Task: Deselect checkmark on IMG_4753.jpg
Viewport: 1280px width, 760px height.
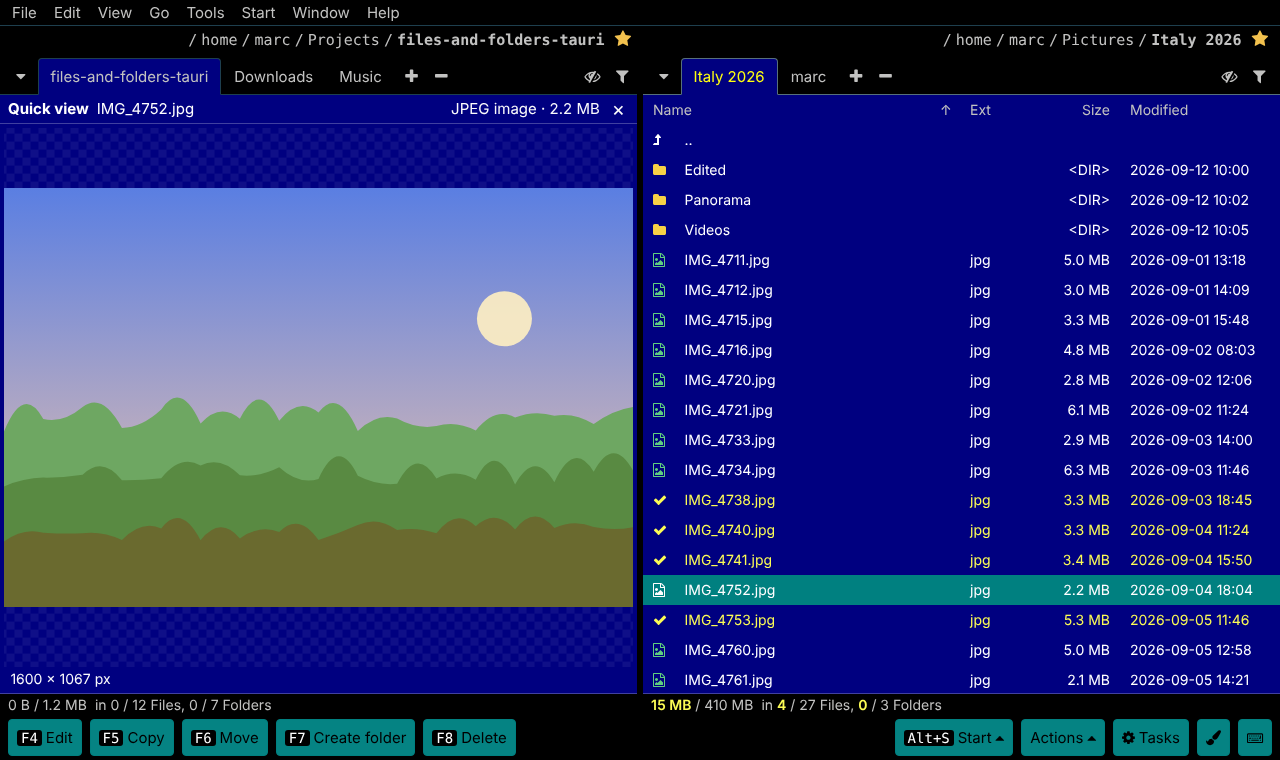Action: (659, 620)
